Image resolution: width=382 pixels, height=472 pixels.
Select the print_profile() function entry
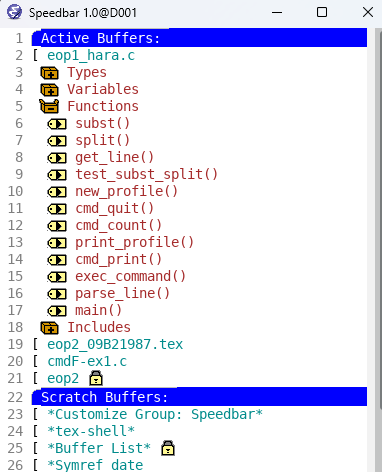click(134, 242)
